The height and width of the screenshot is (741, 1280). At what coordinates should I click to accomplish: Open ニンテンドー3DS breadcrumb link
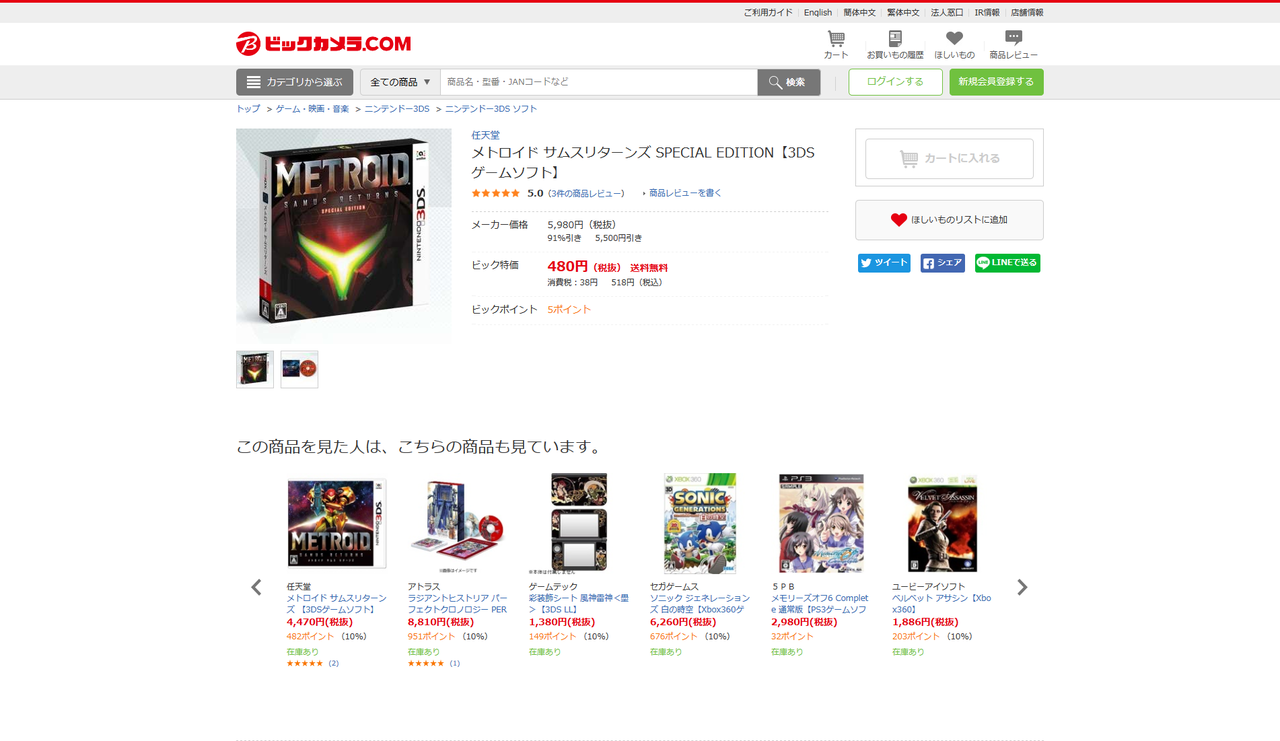(397, 108)
